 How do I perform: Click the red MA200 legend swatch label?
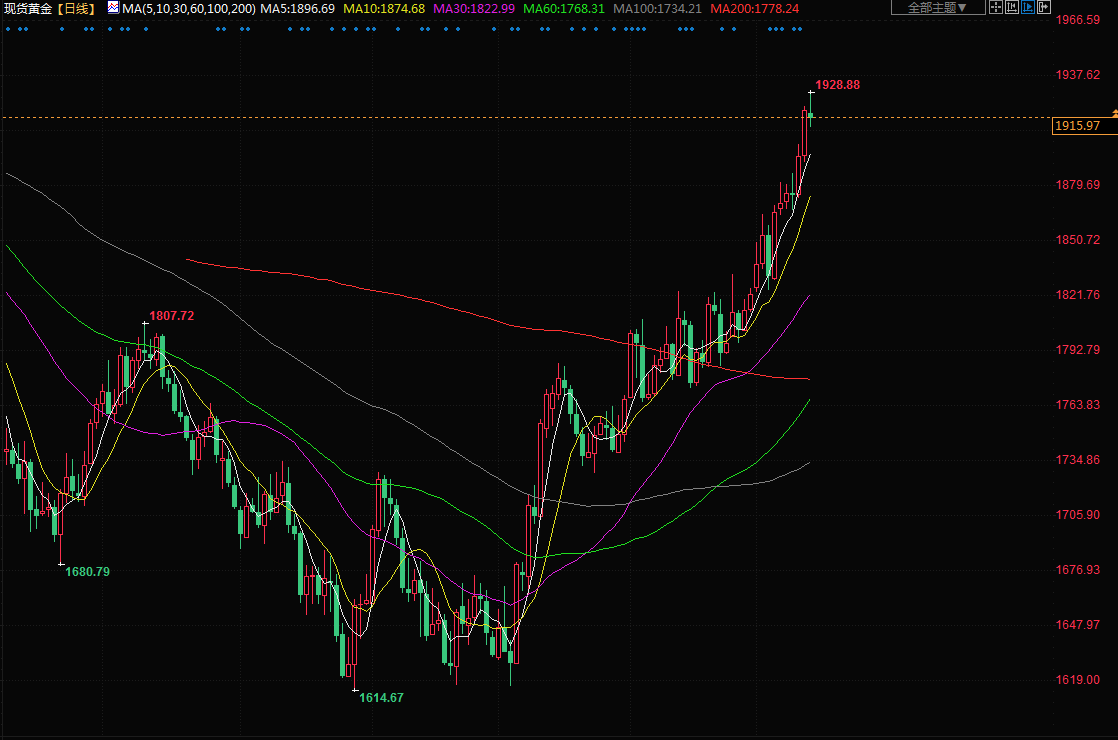pos(753,8)
